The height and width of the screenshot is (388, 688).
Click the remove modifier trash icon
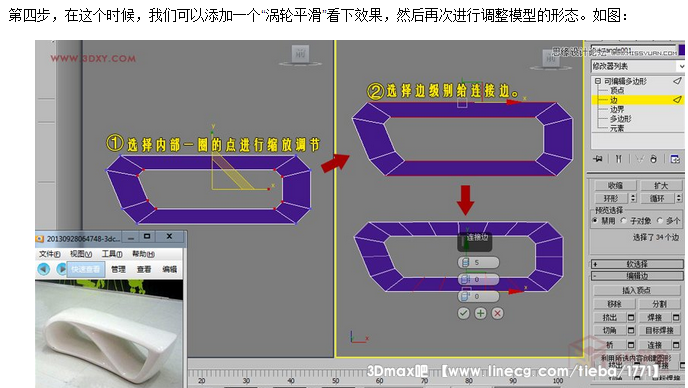click(x=653, y=159)
